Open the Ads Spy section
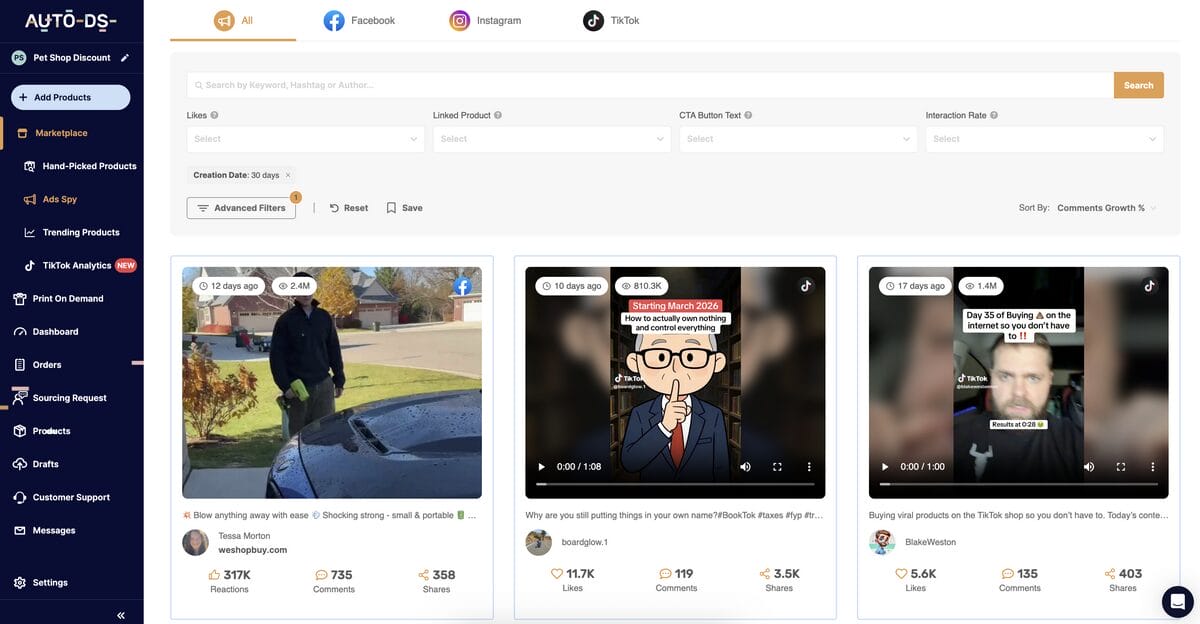 (x=58, y=197)
